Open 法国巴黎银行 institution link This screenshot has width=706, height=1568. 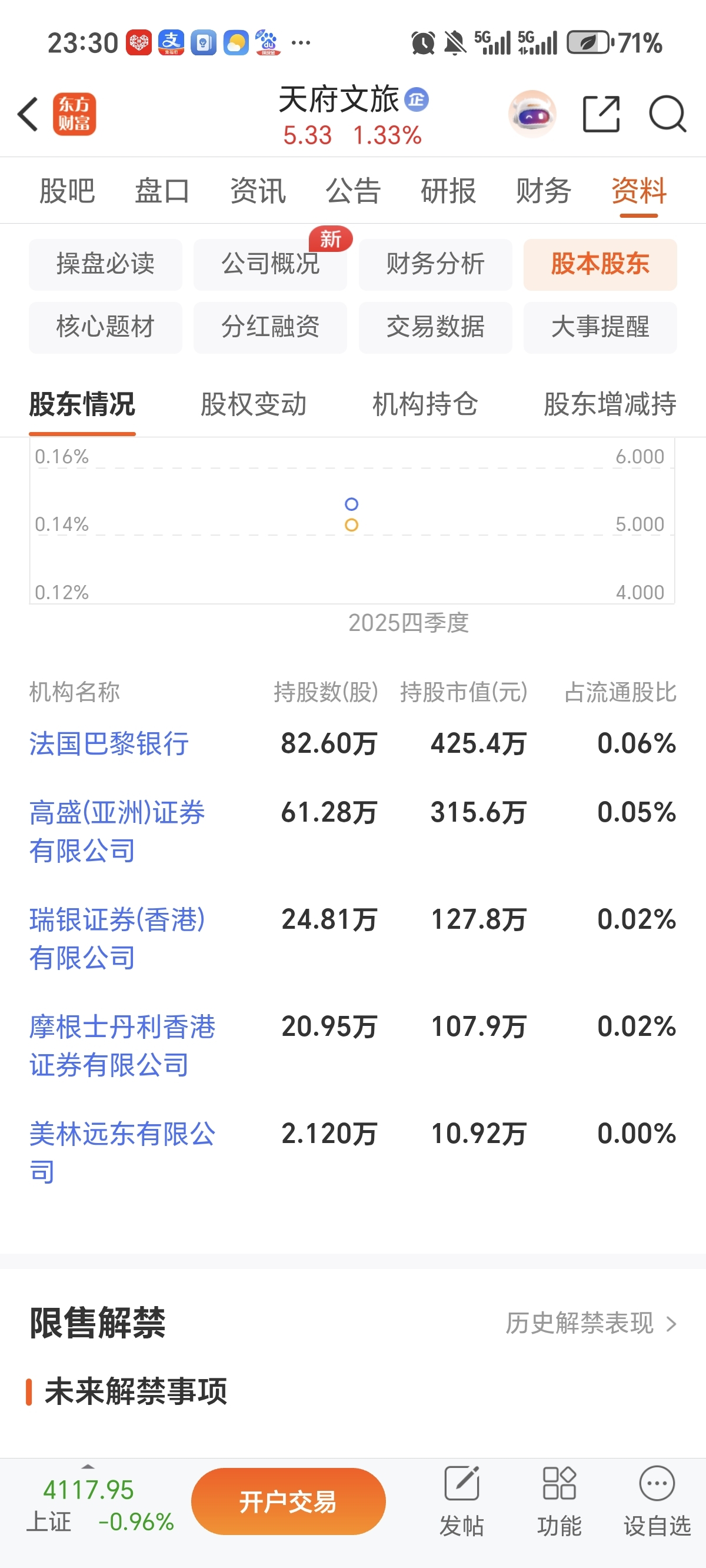tap(109, 744)
